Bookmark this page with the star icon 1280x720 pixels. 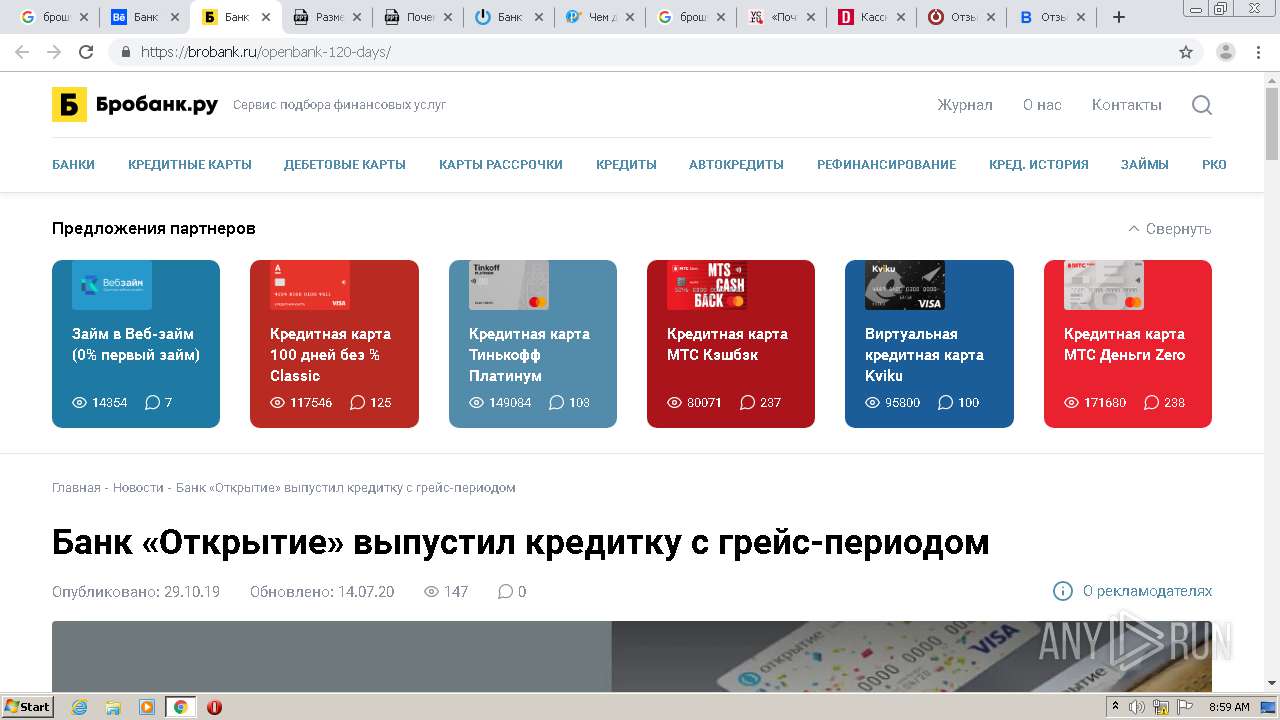point(1186,52)
